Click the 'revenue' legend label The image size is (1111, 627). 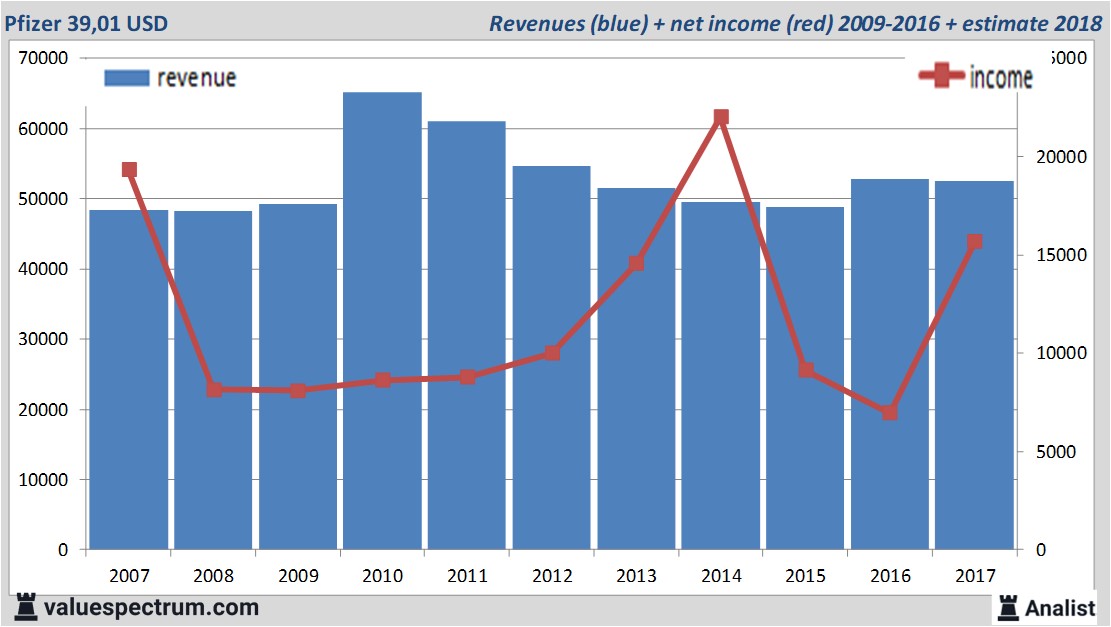(x=196, y=78)
